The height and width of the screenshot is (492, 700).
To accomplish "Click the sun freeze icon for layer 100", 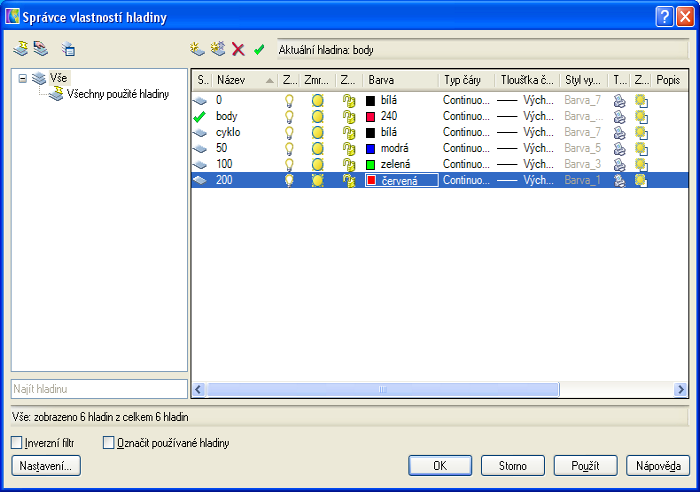I will 317,164.
